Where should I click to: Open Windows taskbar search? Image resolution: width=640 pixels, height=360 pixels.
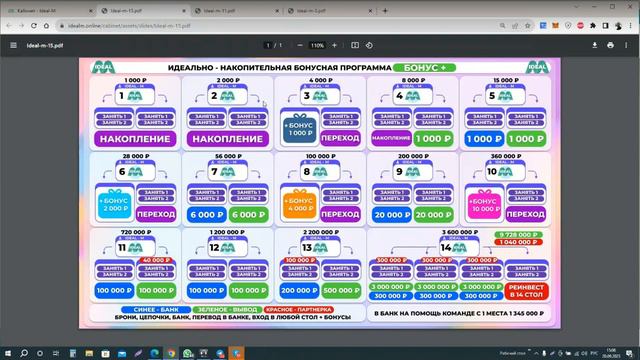click(x=24, y=353)
